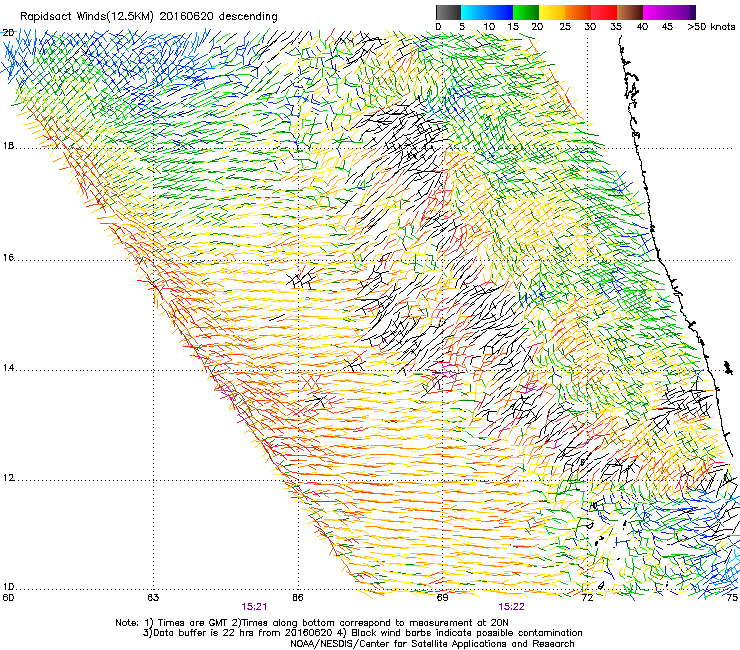The height and width of the screenshot is (650, 740).
Task: Click the gray 0-5 knots color band
Action: click(448, 12)
